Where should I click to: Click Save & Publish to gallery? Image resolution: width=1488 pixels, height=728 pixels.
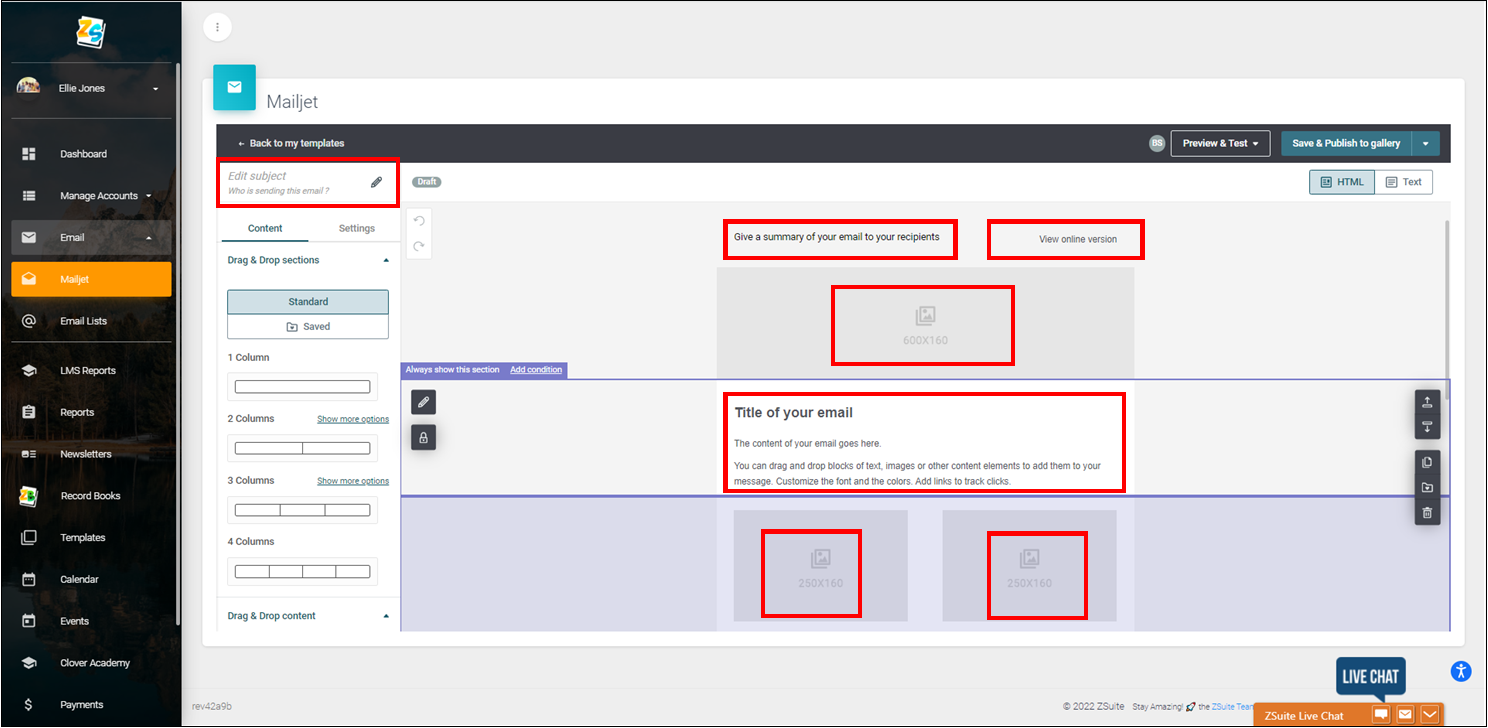(x=1346, y=143)
